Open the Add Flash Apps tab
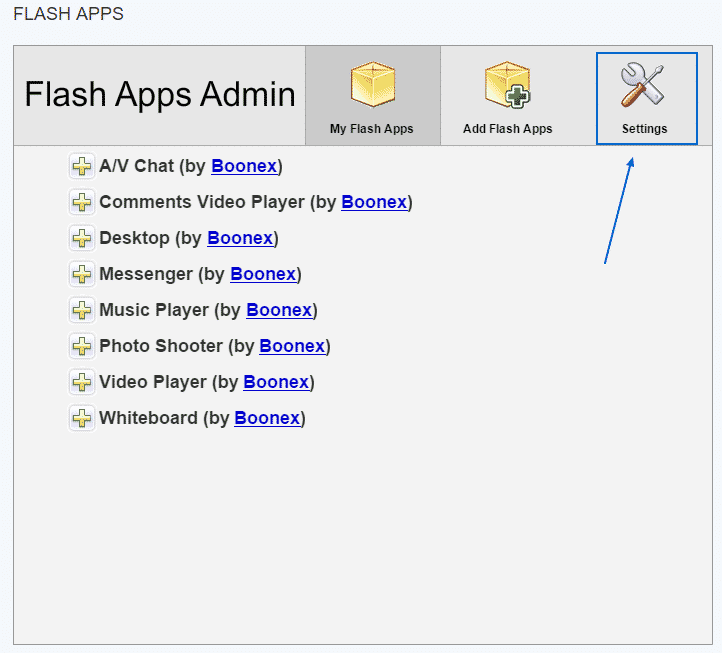722x653 pixels. point(507,95)
